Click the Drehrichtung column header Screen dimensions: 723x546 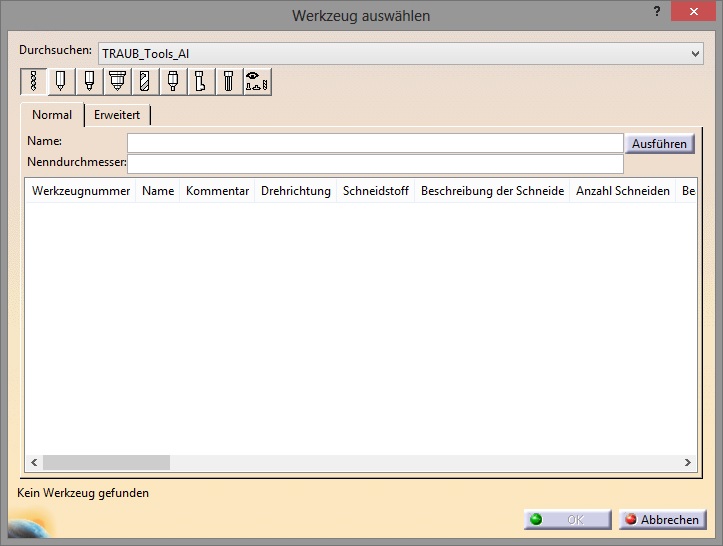point(296,191)
